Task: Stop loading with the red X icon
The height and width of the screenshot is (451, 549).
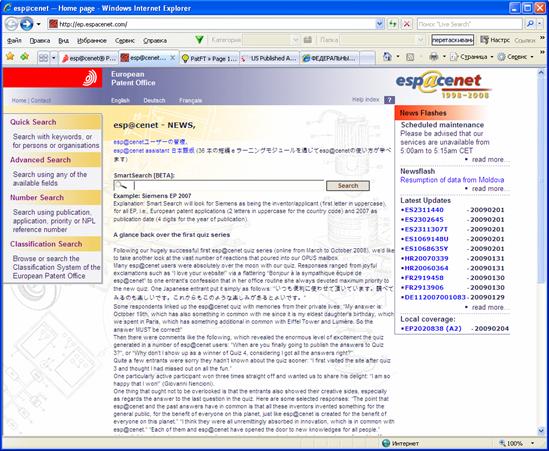Action: point(407,24)
